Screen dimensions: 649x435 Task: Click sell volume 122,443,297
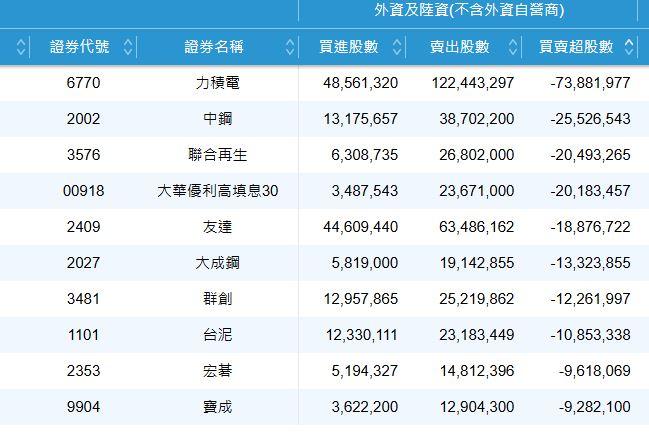(x=473, y=83)
